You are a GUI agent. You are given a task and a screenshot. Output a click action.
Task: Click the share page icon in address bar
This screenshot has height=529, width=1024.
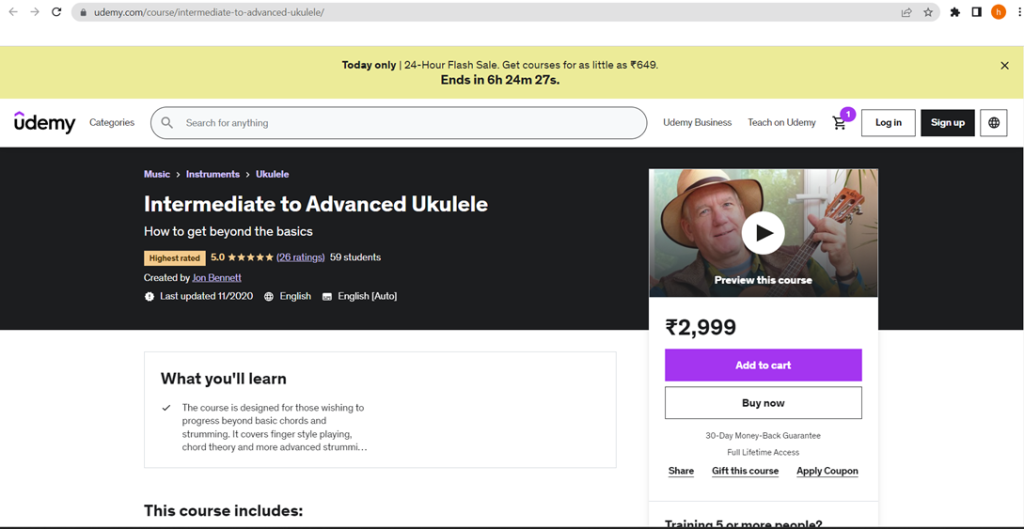click(x=906, y=12)
